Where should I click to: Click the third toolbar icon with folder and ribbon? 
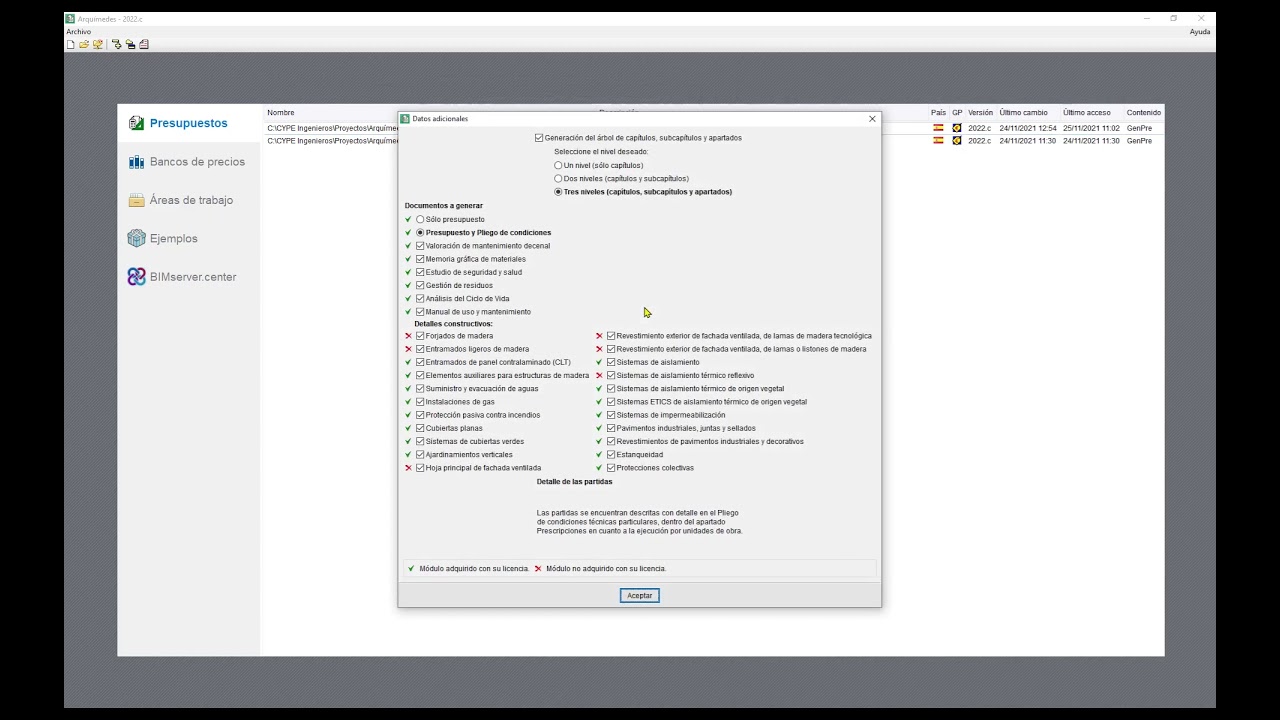[98, 44]
